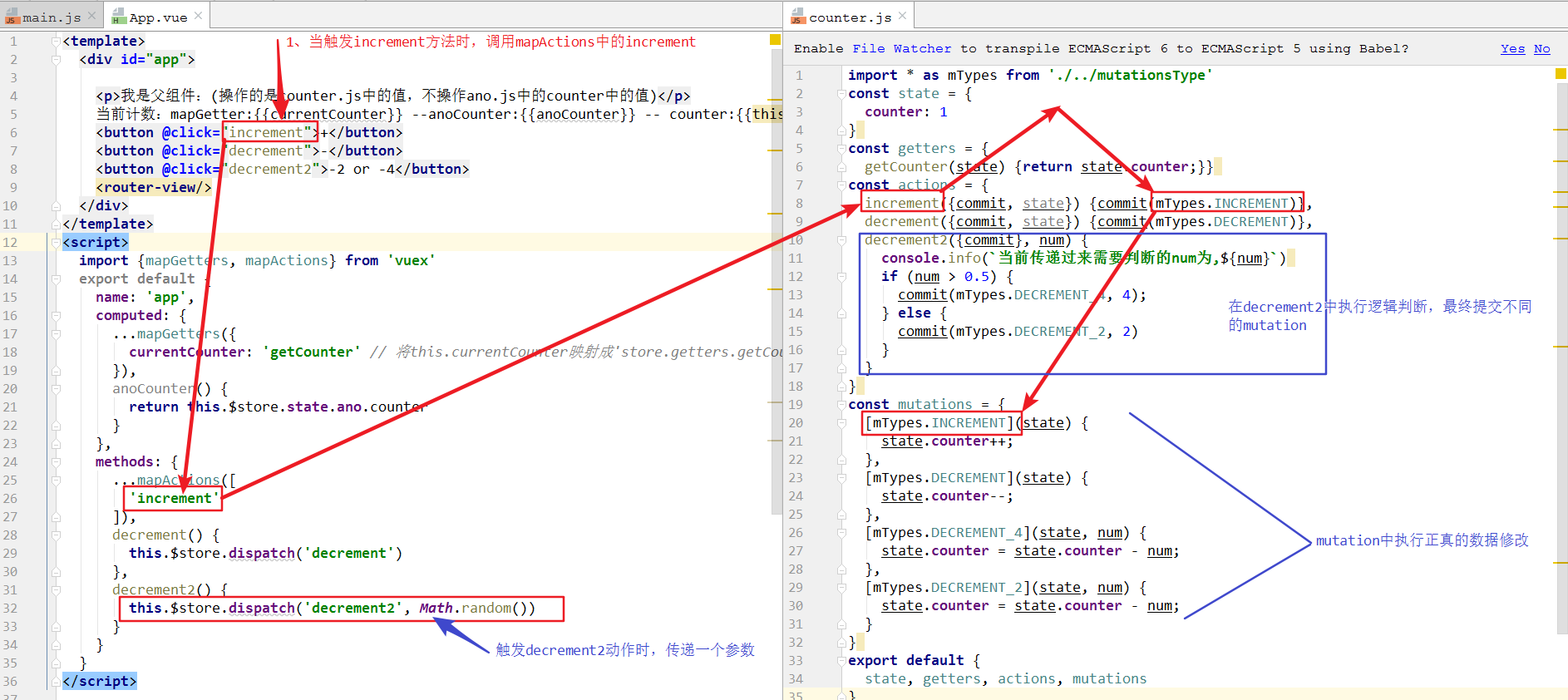Click the JS file icon on main.js tab

coord(12,17)
